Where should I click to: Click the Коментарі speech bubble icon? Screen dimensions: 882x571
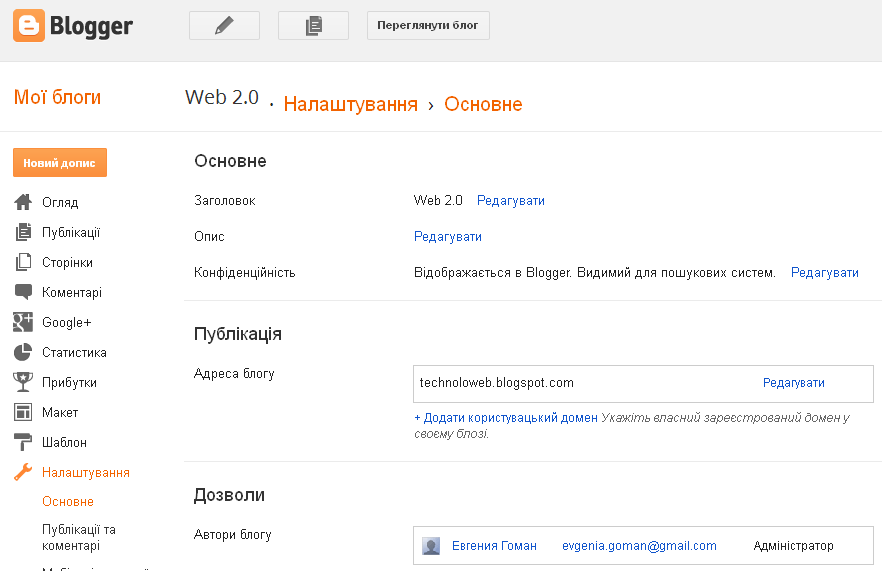23,292
